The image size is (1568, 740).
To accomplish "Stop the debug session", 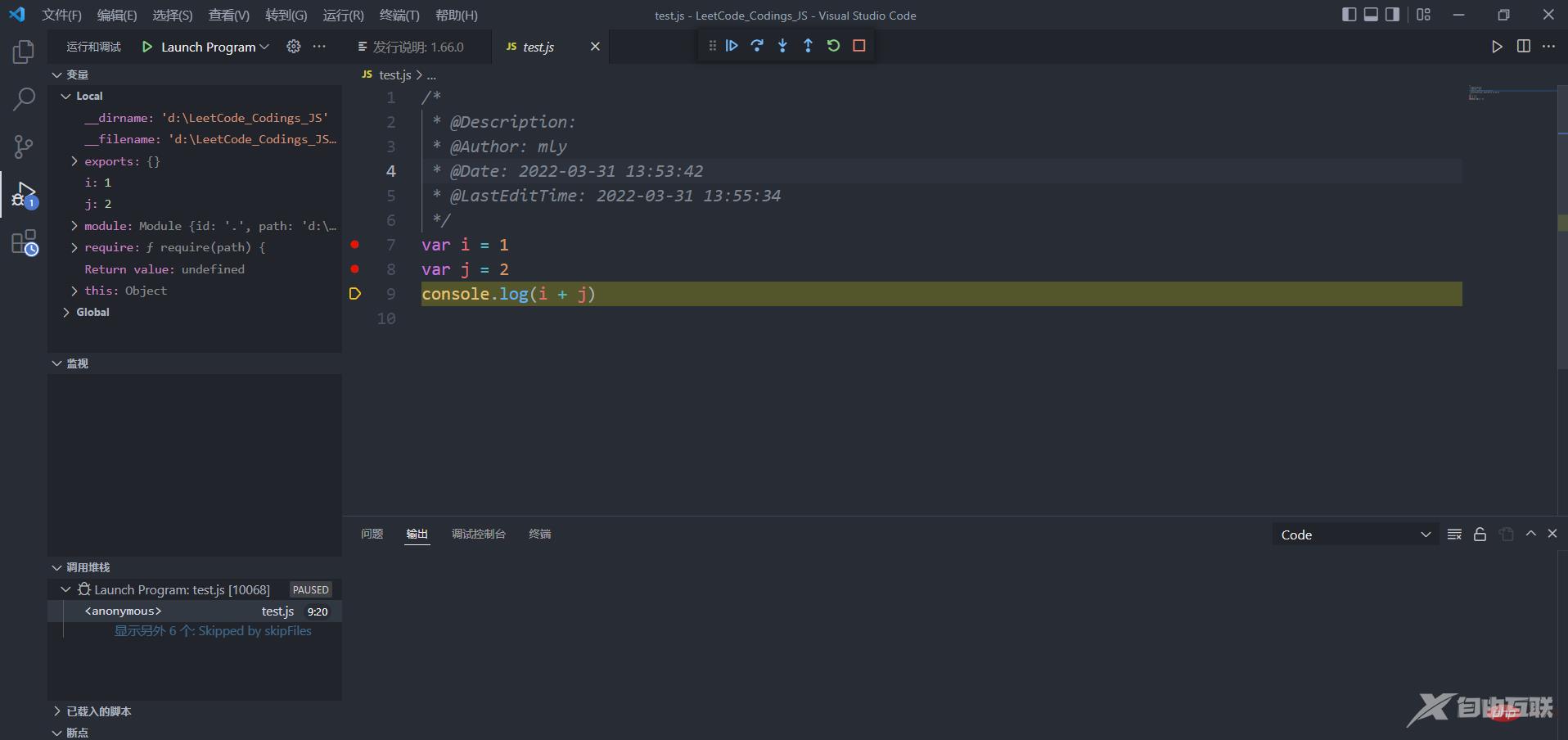I will [x=858, y=46].
